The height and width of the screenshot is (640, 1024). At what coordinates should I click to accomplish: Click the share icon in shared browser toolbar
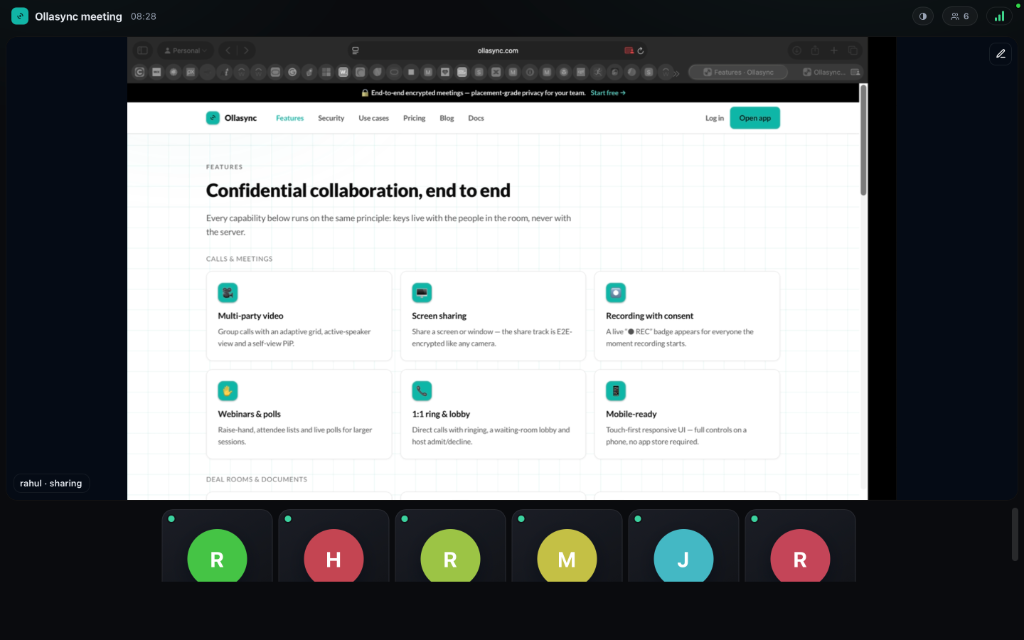pyautogui.click(x=815, y=50)
